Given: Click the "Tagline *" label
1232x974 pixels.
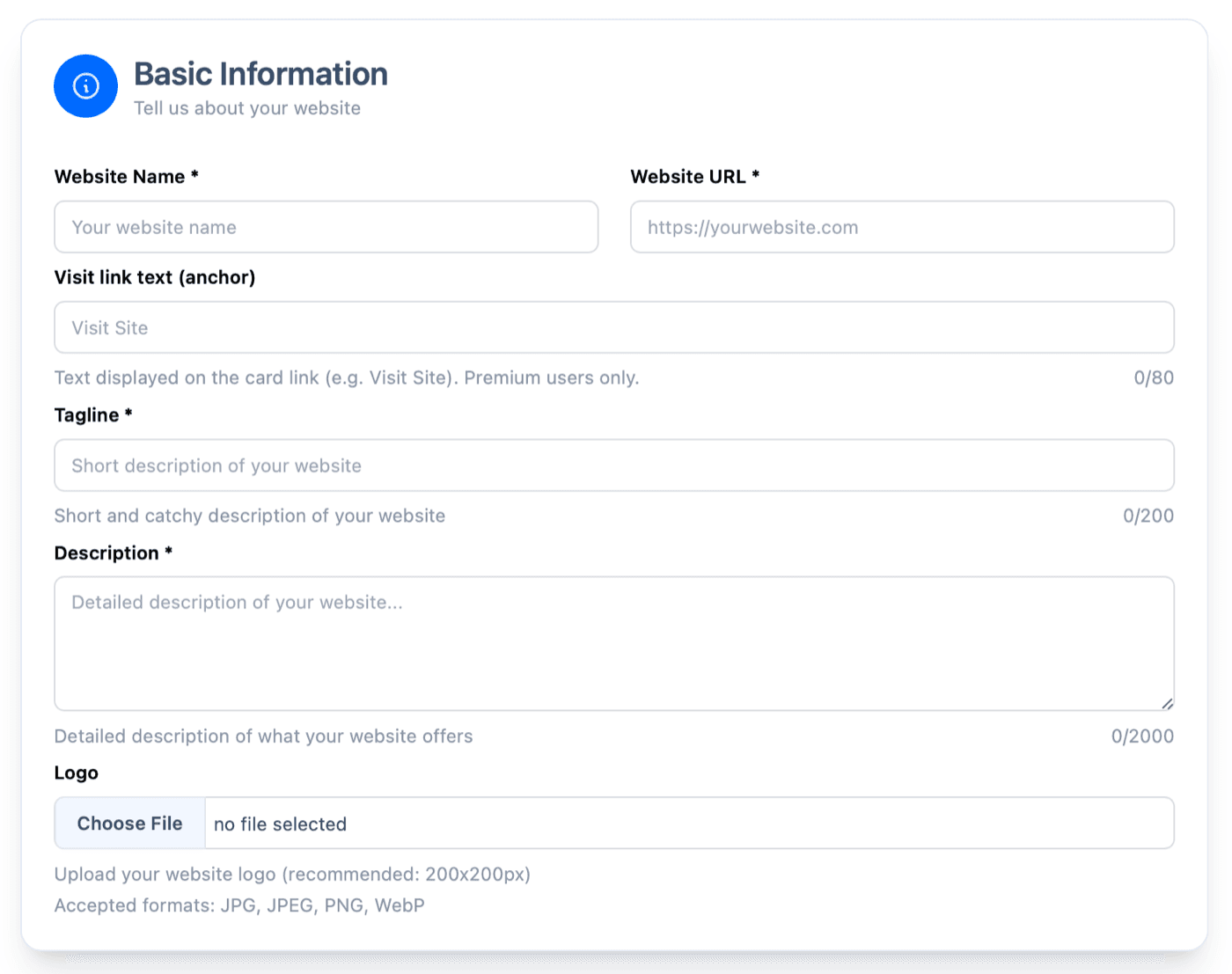Looking at the screenshot, I should 93,415.
